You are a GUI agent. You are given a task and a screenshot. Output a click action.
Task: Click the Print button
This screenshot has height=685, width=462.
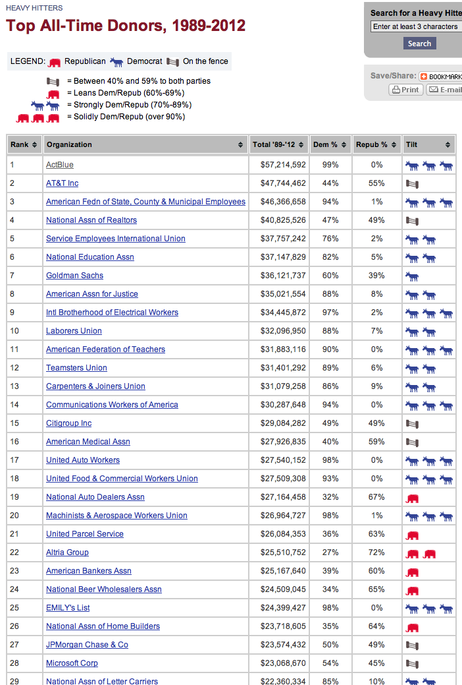tap(406, 90)
